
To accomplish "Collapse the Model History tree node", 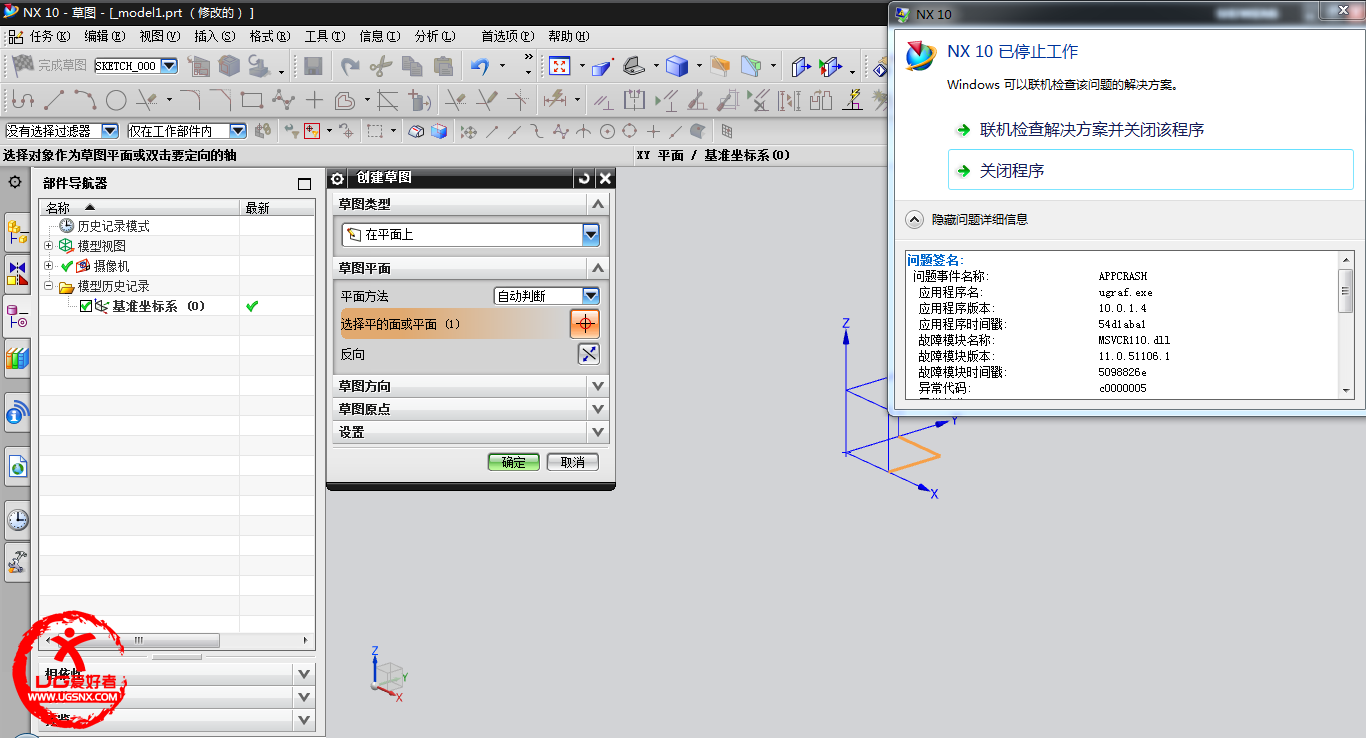I will tap(48, 286).
